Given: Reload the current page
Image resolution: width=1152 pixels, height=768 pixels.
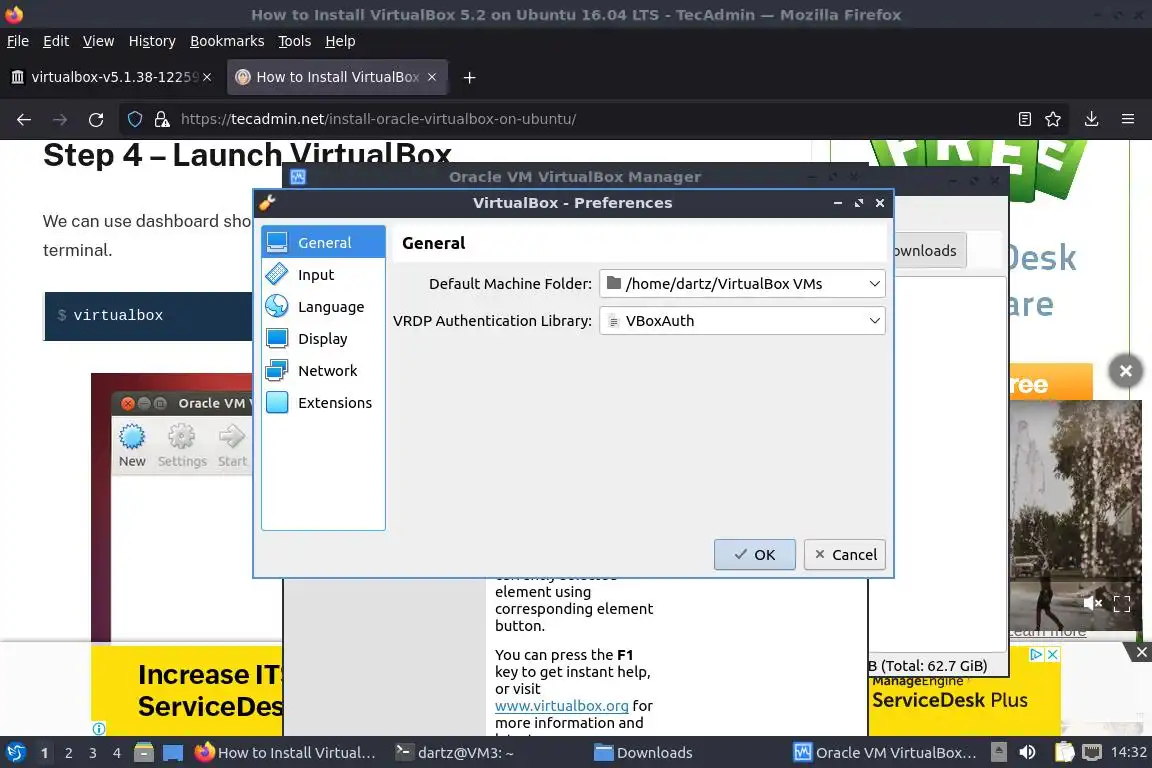Looking at the screenshot, I should pos(96,119).
